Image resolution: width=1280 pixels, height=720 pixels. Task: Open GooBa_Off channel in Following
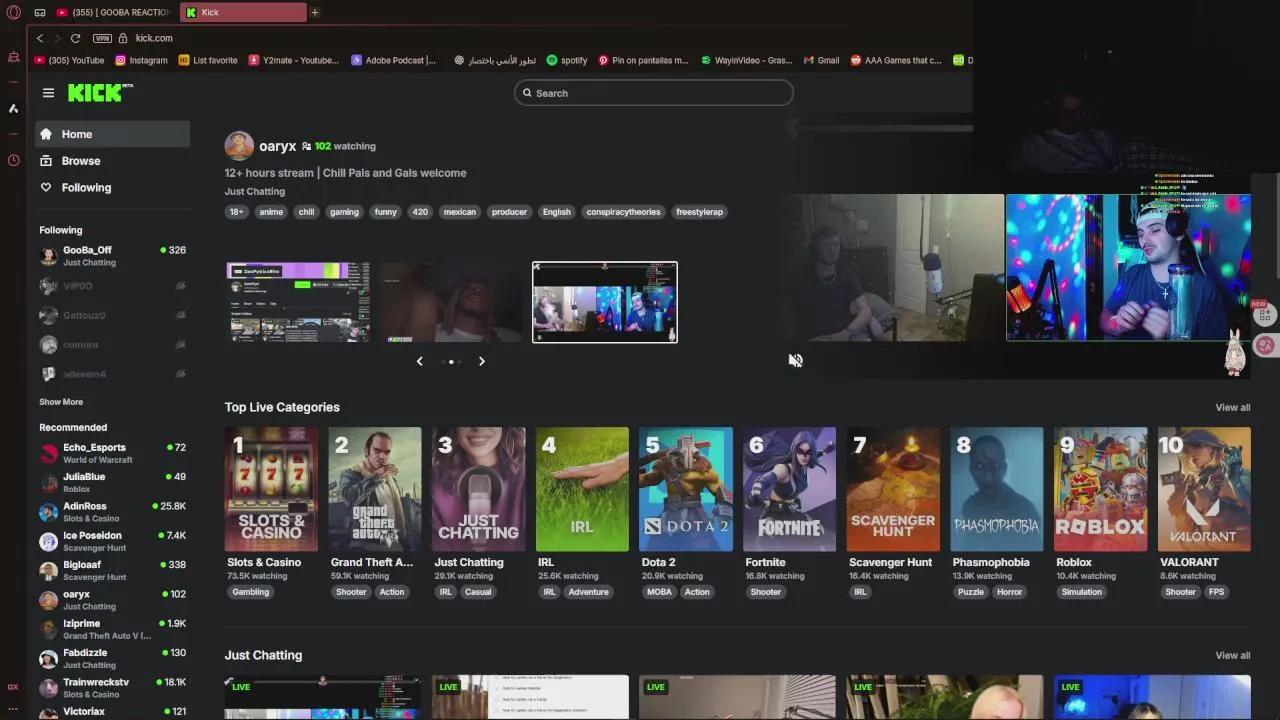pyautogui.click(x=112, y=256)
